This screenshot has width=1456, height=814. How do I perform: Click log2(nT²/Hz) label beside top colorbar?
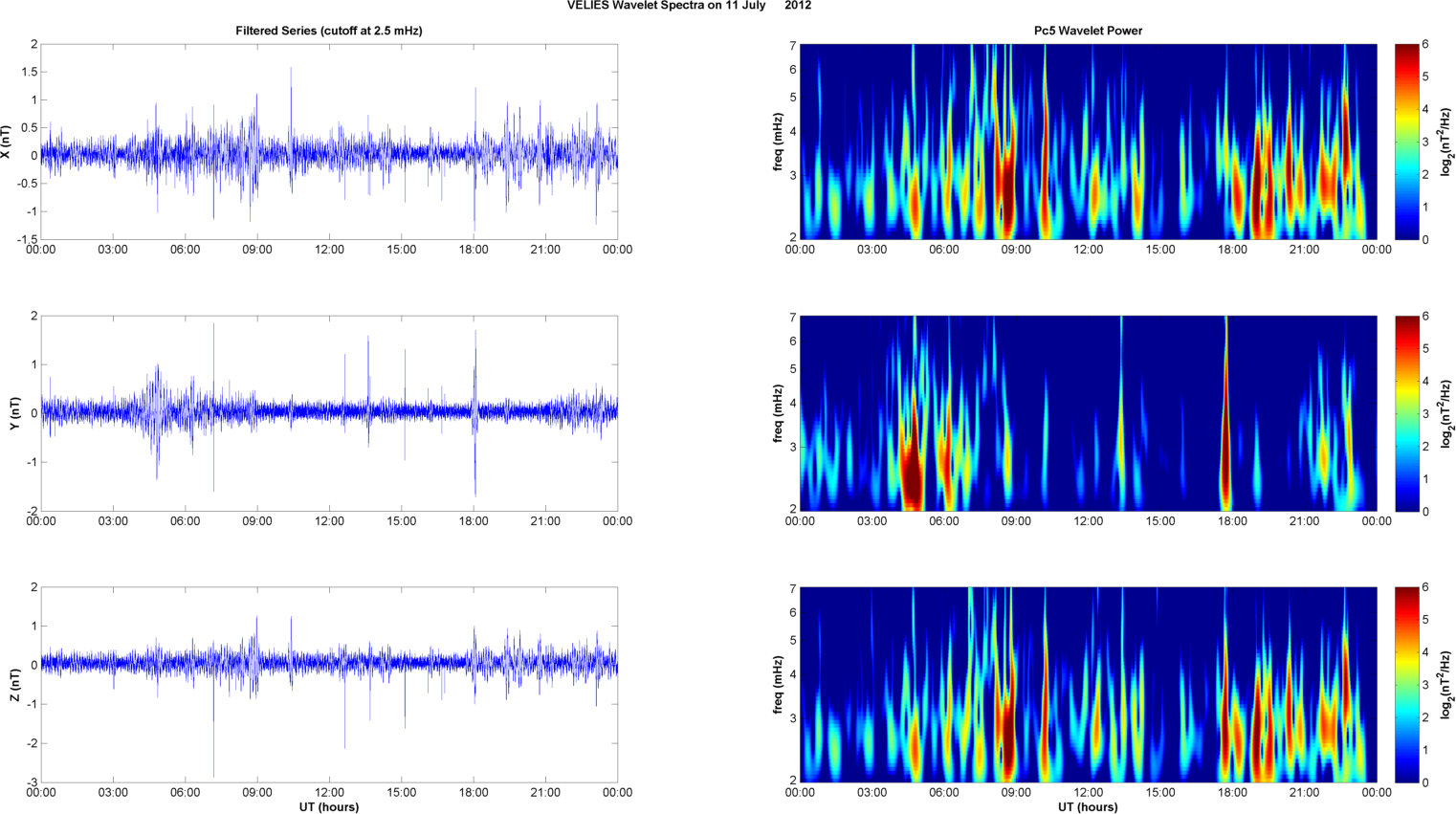[x=1445, y=142]
